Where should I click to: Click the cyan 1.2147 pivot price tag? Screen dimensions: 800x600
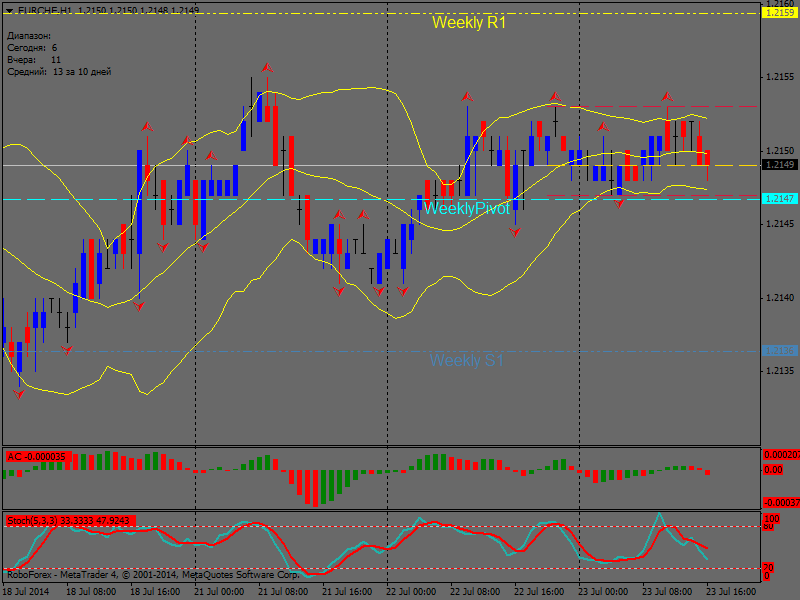778,199
